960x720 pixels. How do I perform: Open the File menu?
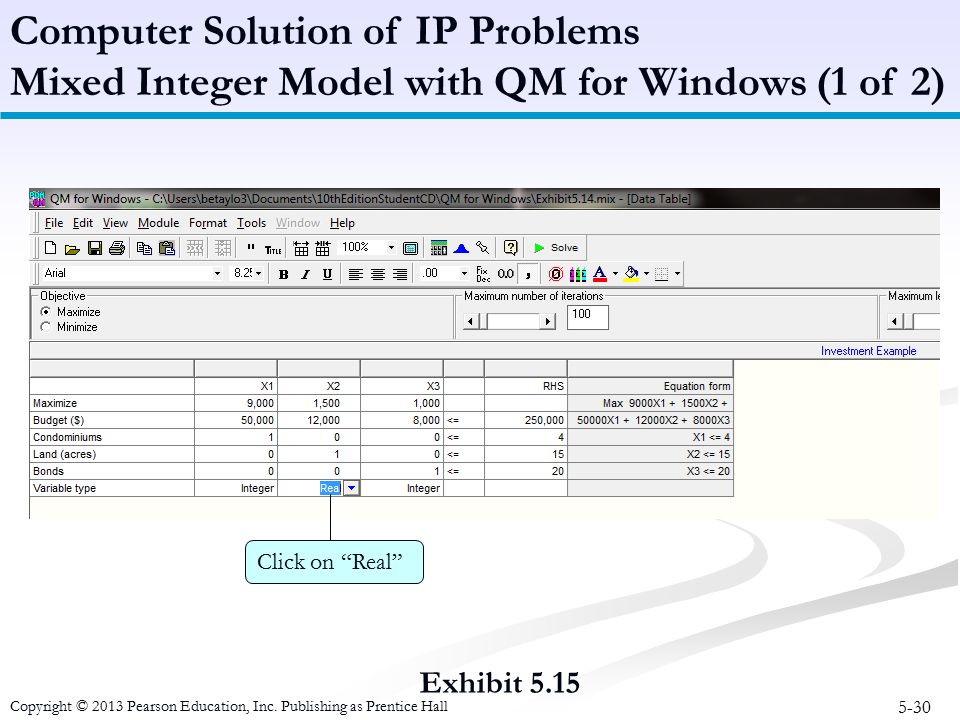point(54,223)
